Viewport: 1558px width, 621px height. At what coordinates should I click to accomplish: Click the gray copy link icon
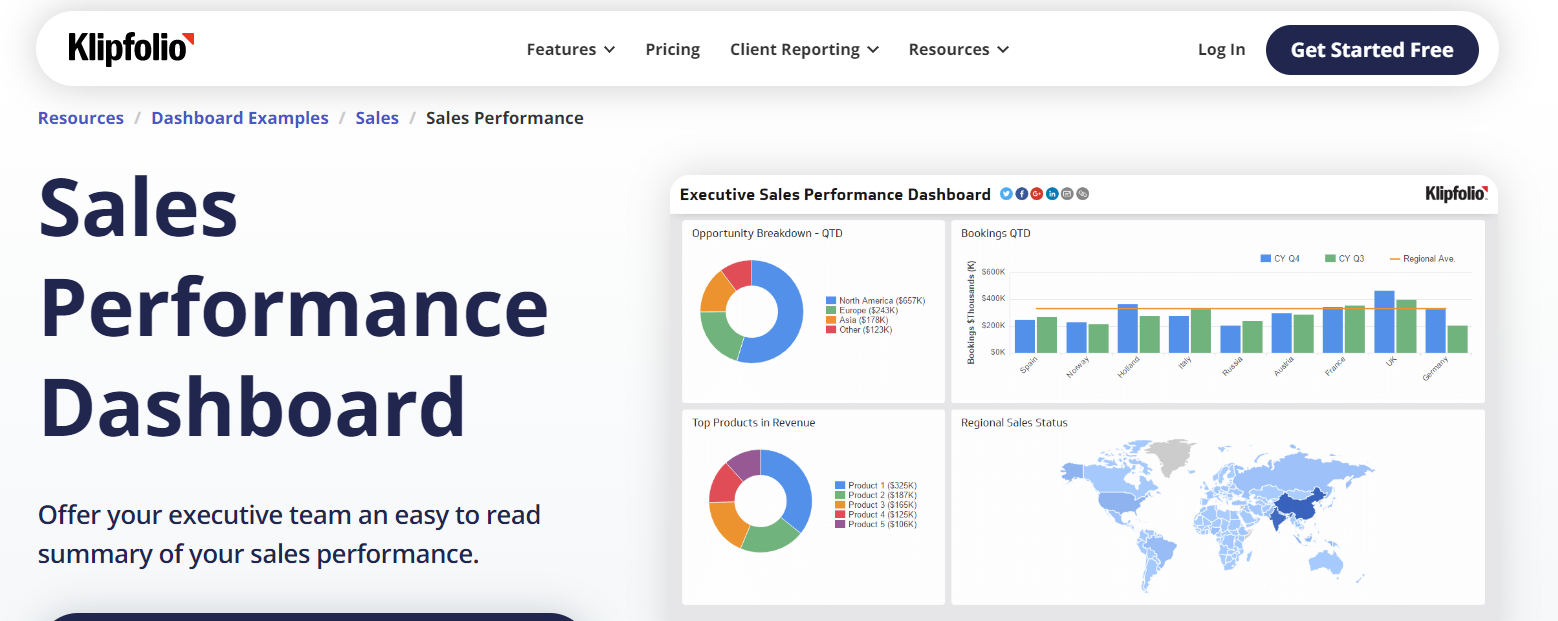point(1082,194)
